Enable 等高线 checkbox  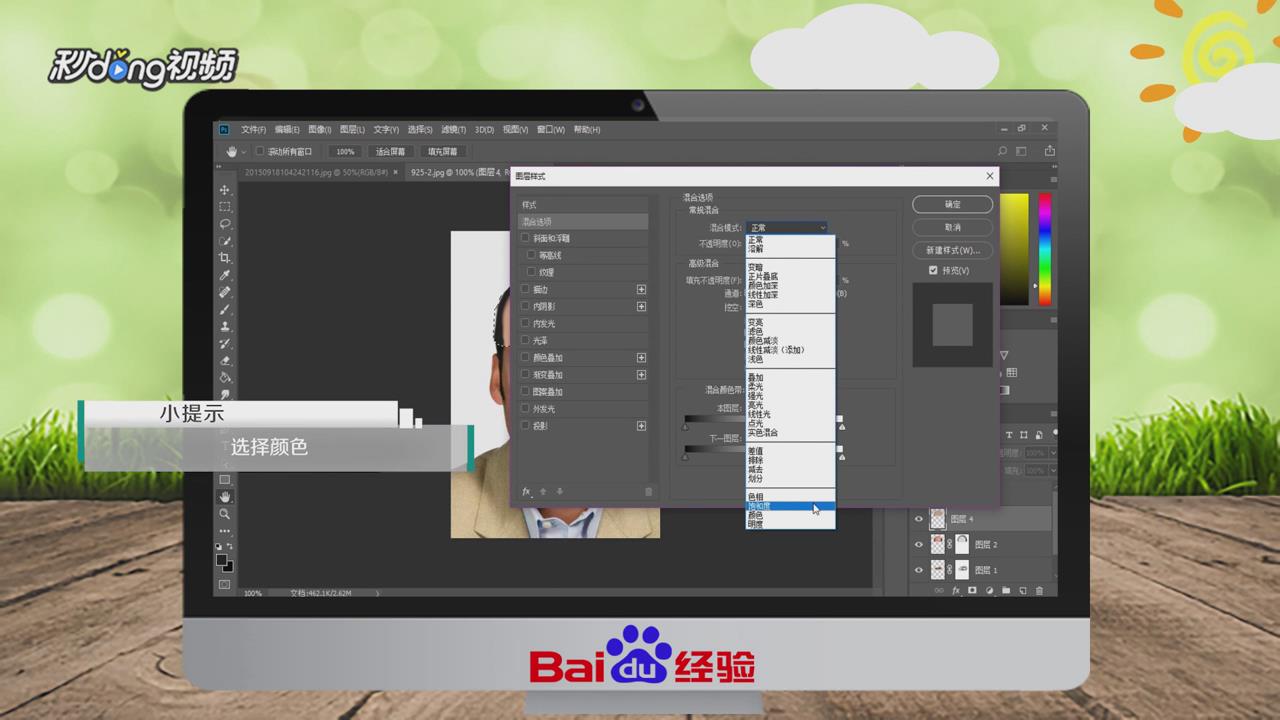pyautogui.click(x=531, y=255)
